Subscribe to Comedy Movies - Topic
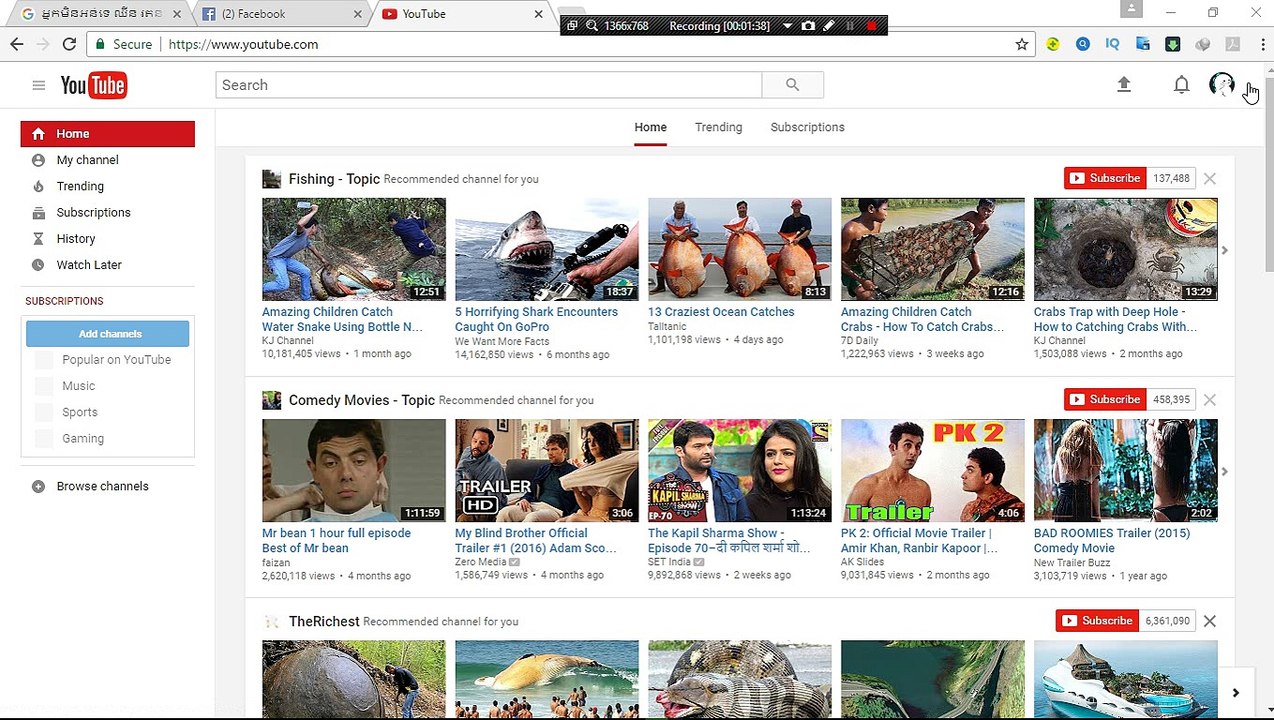The image size is (1274, 720). tap(1105, 399)
